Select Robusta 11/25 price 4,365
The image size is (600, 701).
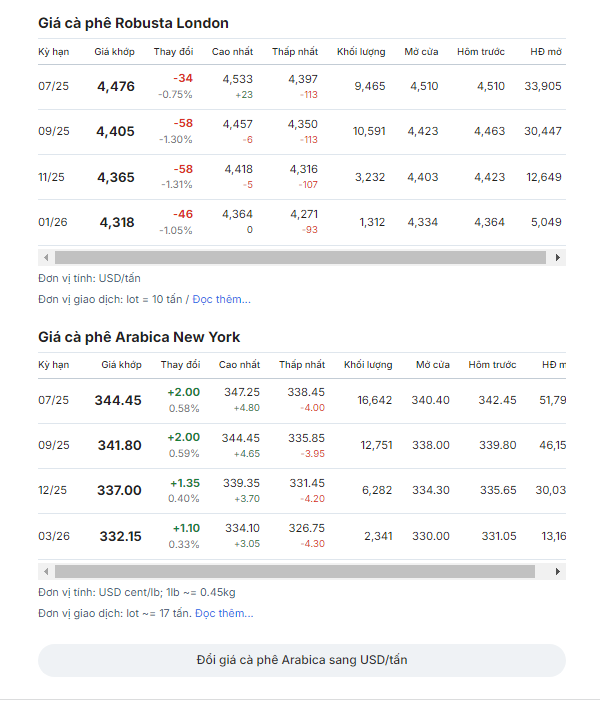pyautogui.click(x=116, y=177)
